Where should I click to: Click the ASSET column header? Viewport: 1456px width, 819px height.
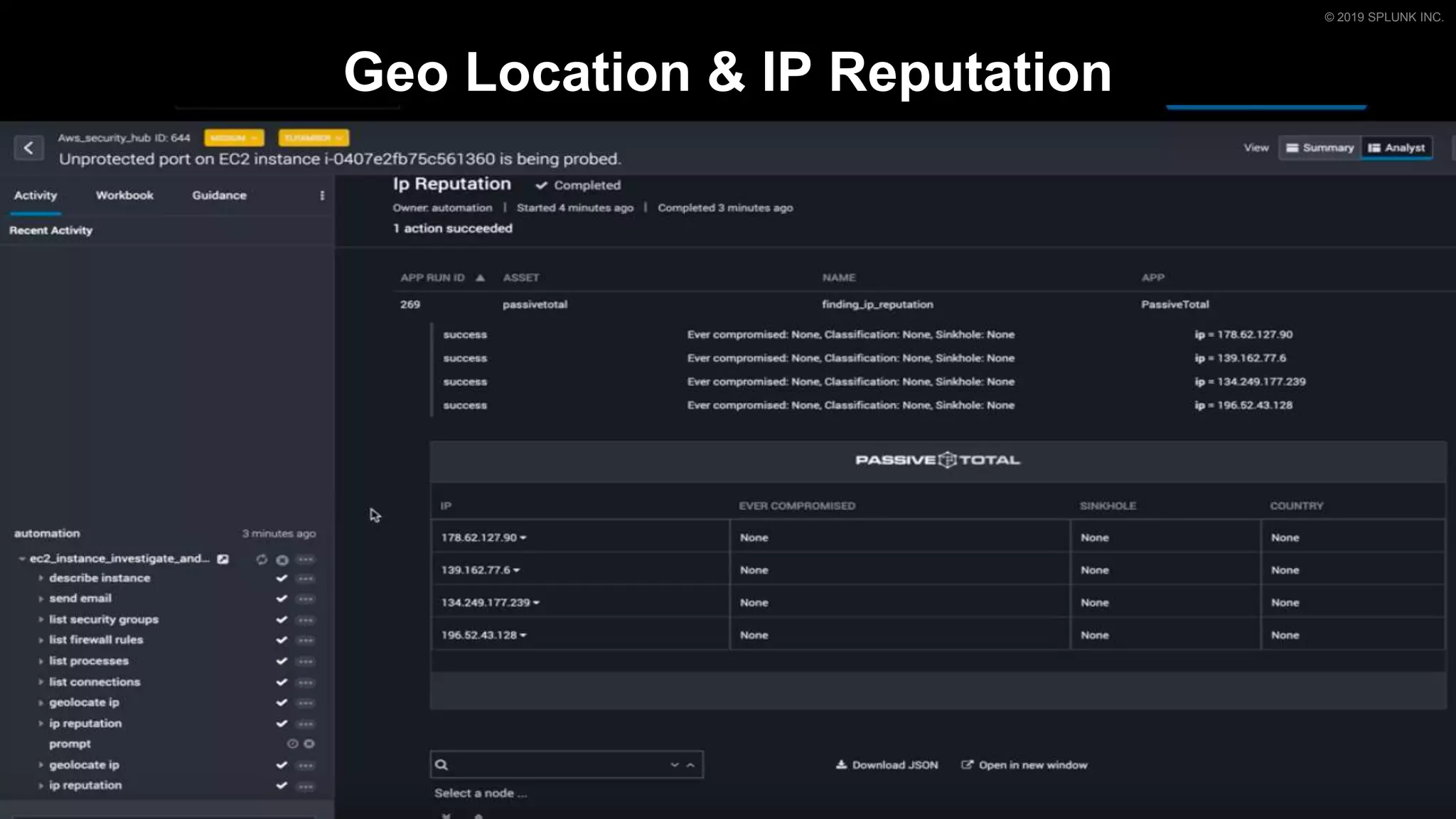point(521,278)
